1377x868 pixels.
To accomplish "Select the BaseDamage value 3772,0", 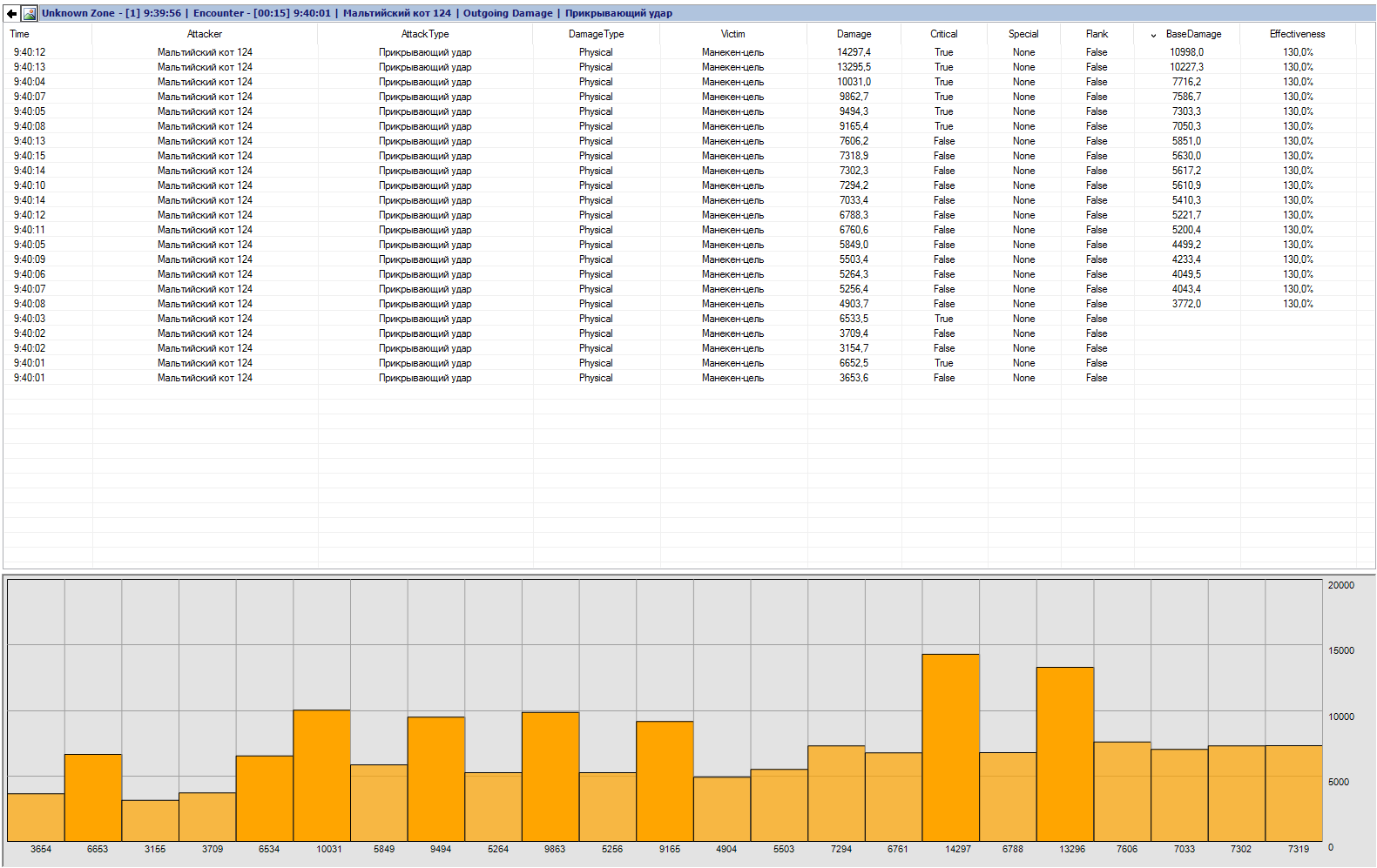I will pos(1186,304).
